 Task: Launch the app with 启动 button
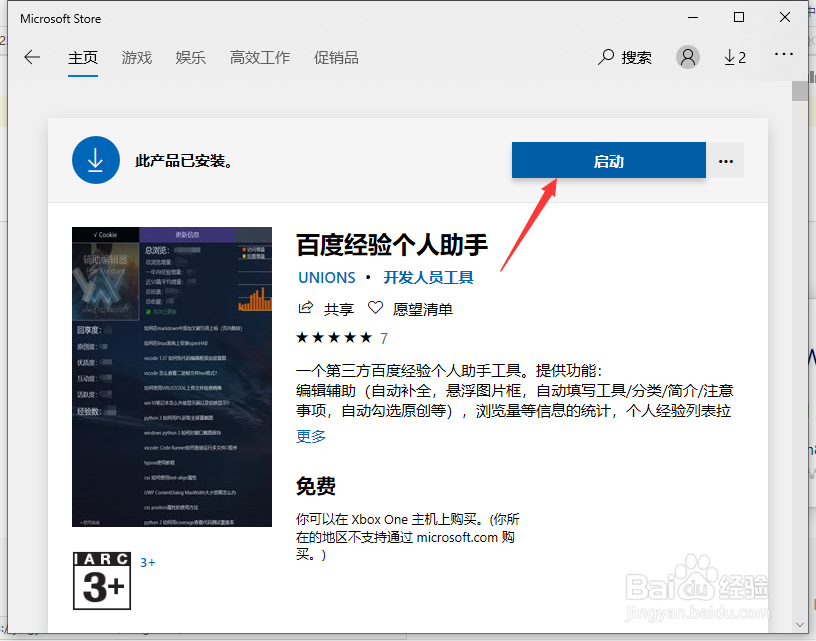(609, 161)
